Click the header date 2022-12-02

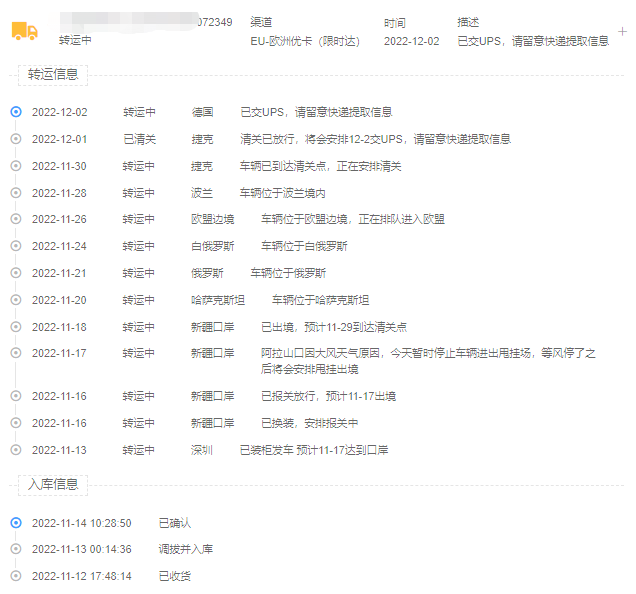point(412,41)
